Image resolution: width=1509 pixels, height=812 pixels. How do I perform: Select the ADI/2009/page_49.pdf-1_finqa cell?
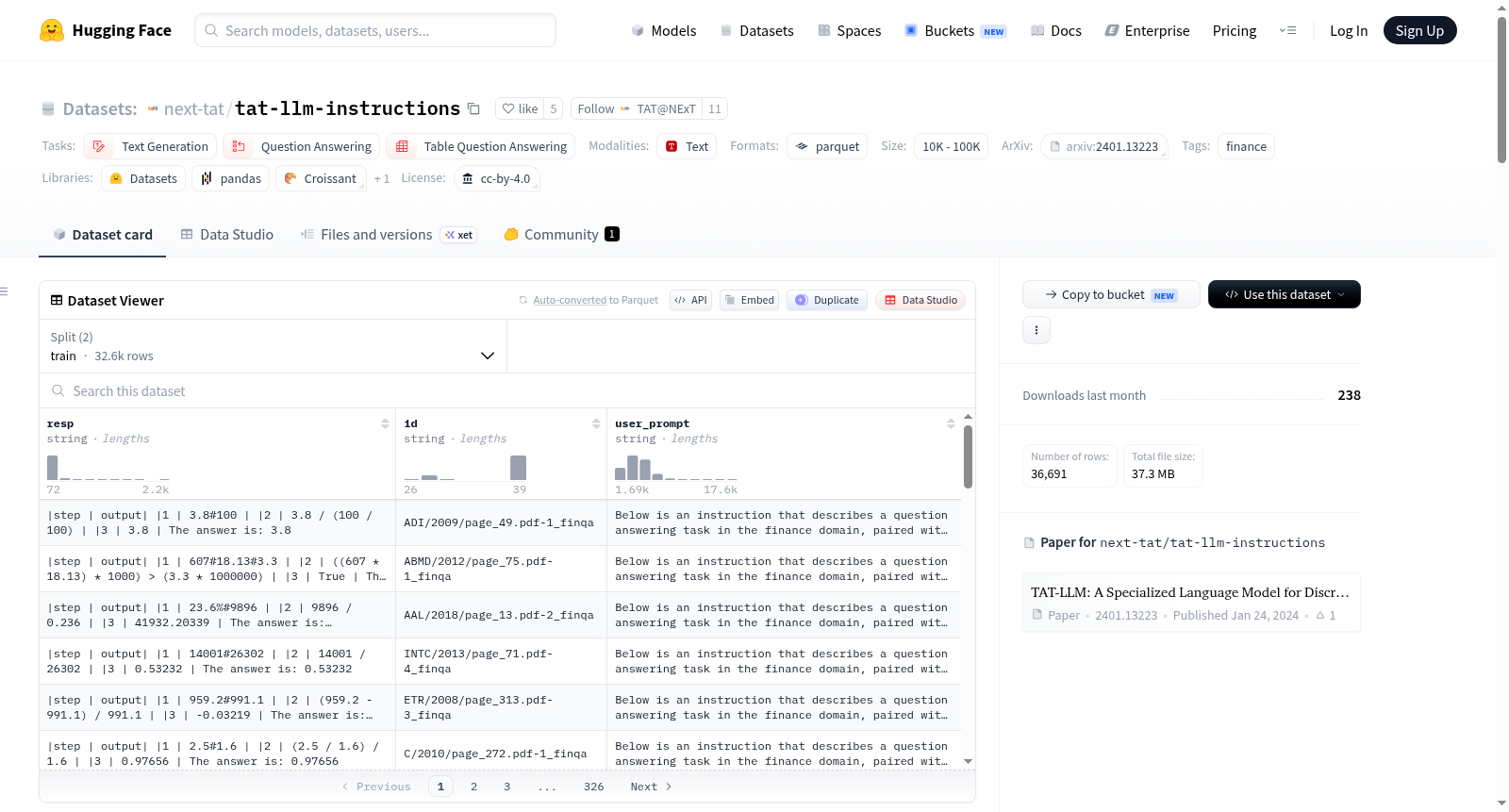501,522
